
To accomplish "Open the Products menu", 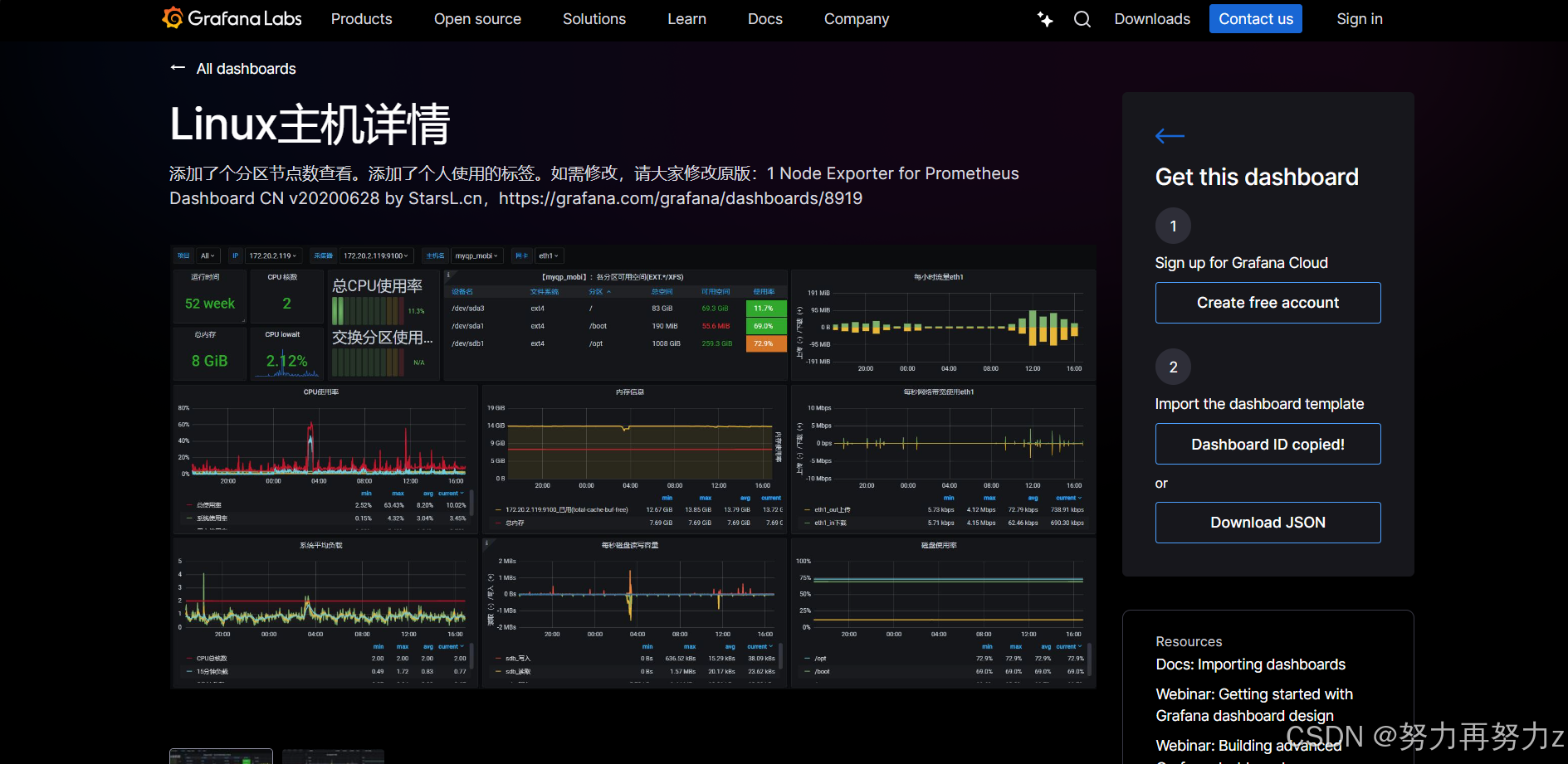I will (x=361, y=19).
